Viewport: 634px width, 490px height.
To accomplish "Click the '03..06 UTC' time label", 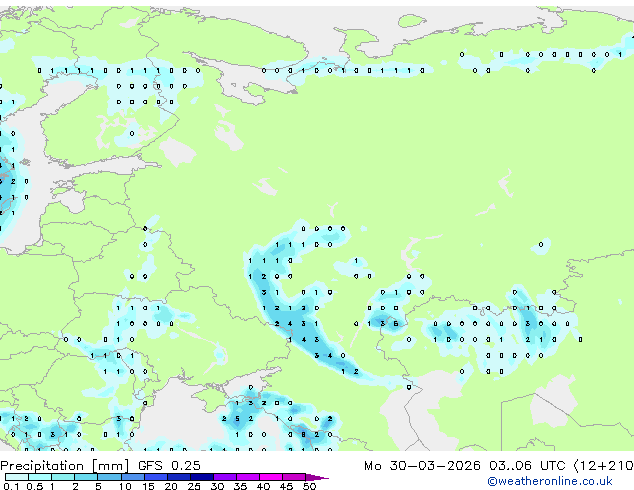I will coord(527,465).
